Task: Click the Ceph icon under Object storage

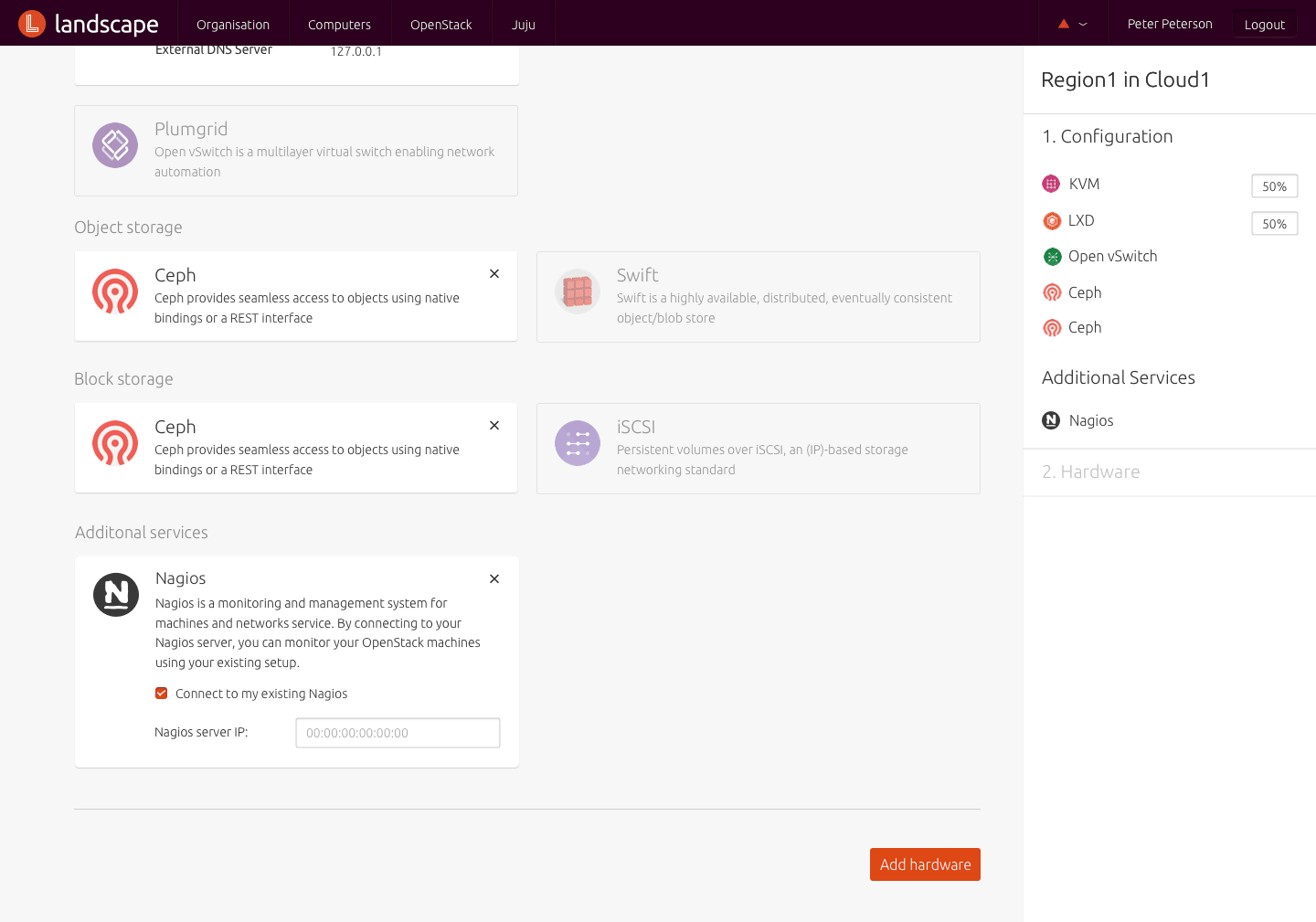Action: coord(115,291)
